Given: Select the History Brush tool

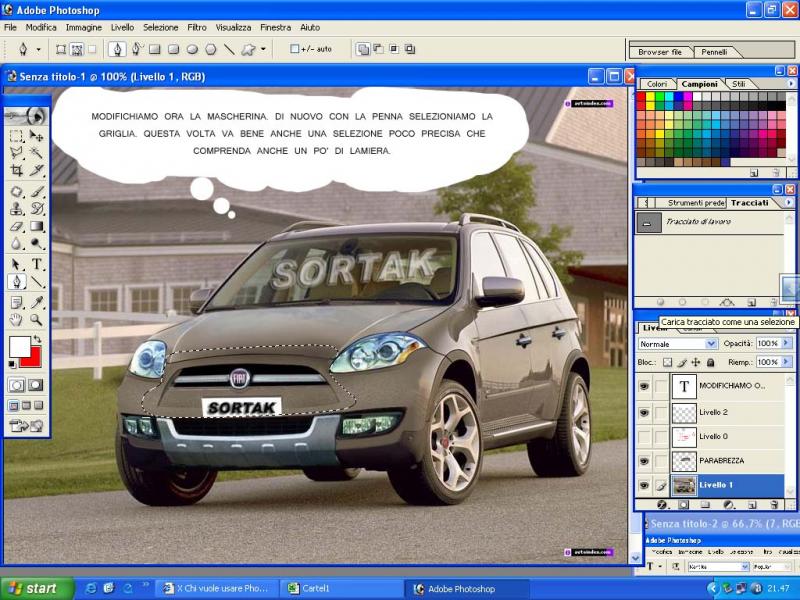Looking at the screenshot, I should click(x=36, y=208).
